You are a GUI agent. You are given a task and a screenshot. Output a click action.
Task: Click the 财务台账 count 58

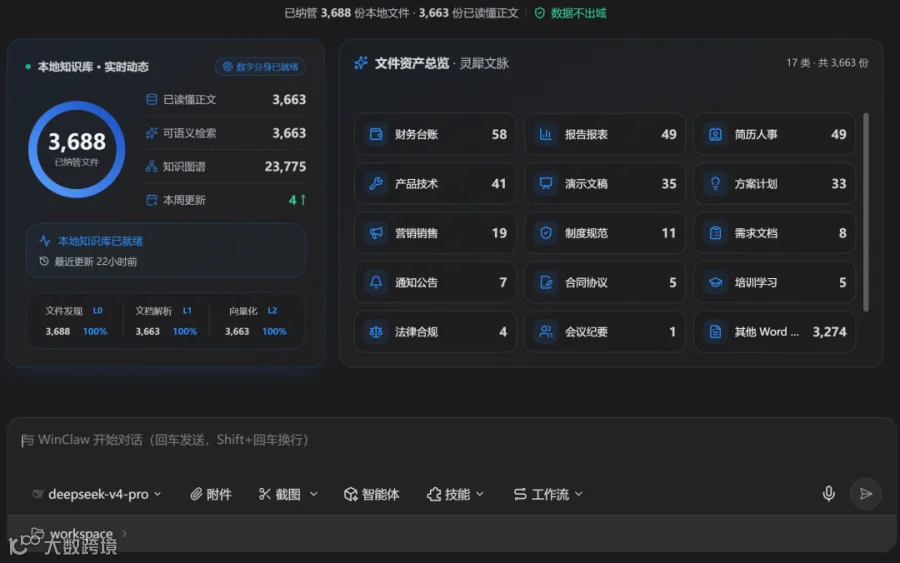pos(499,134)
